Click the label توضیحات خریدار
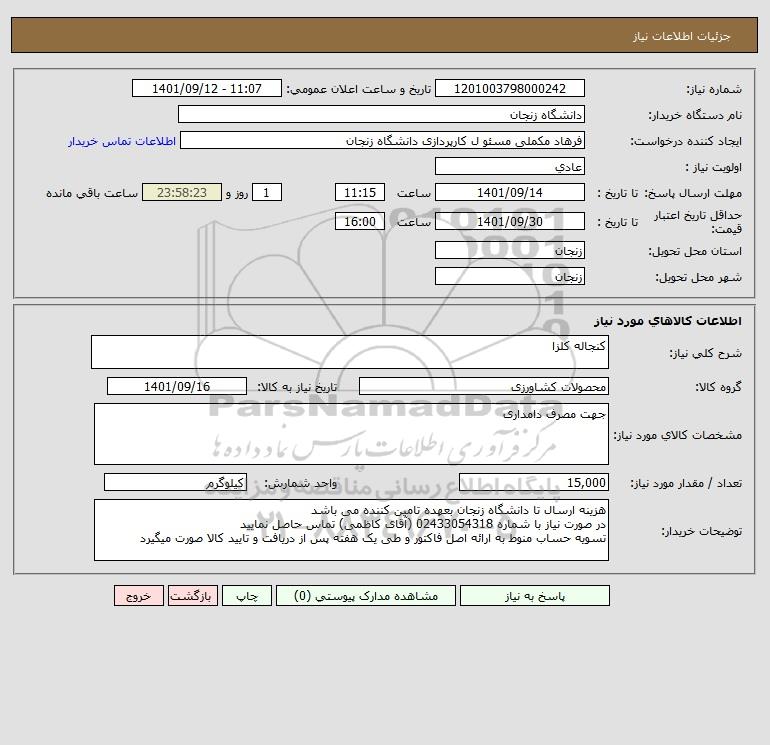The height and width of the screenshot is (745, 770). [x=702, y=531]
